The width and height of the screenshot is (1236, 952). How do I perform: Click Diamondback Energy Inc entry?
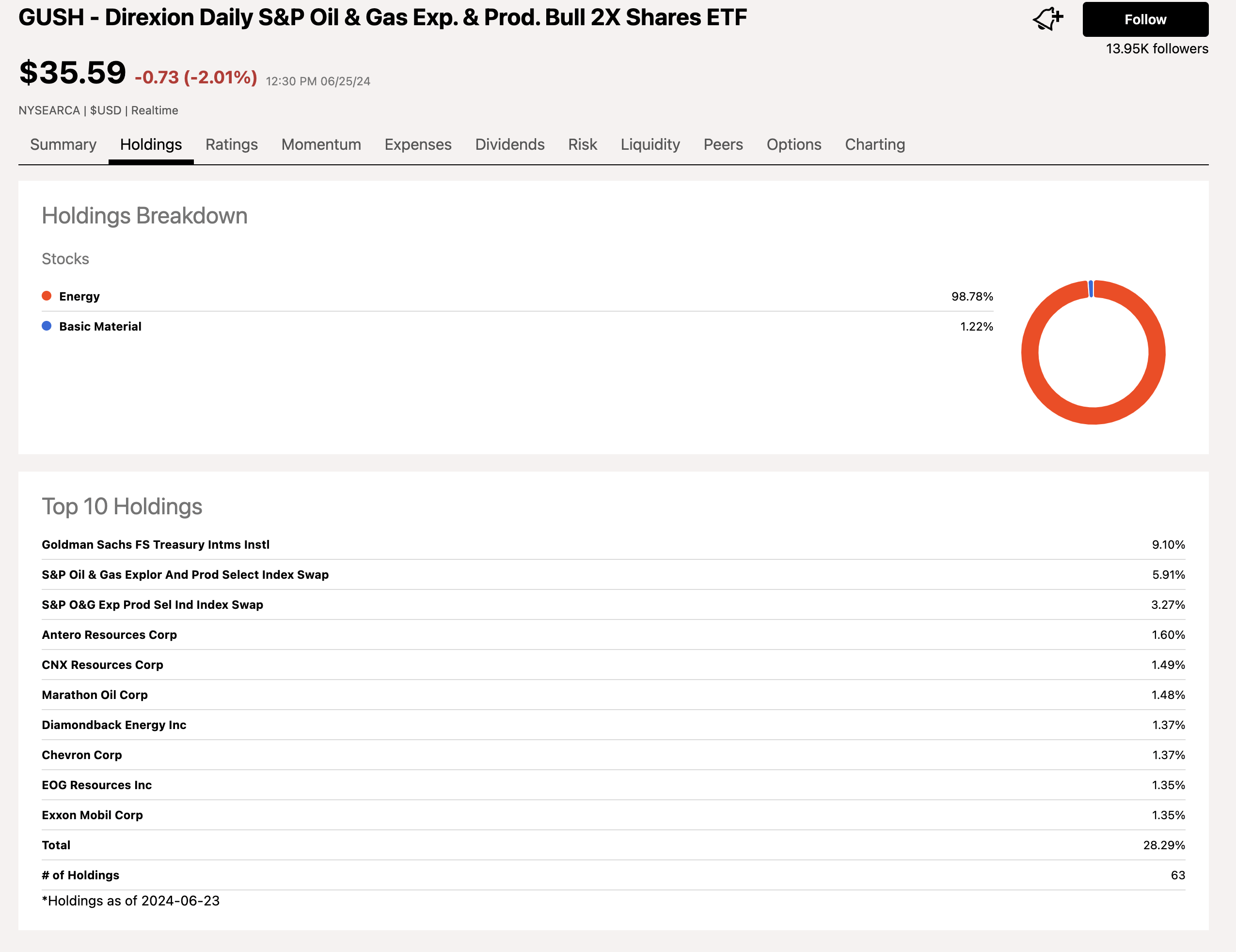(x=114, y=725)
